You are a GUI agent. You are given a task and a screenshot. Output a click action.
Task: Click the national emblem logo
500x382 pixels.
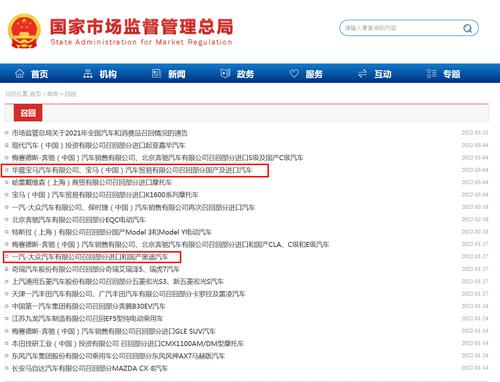(24, 31)
